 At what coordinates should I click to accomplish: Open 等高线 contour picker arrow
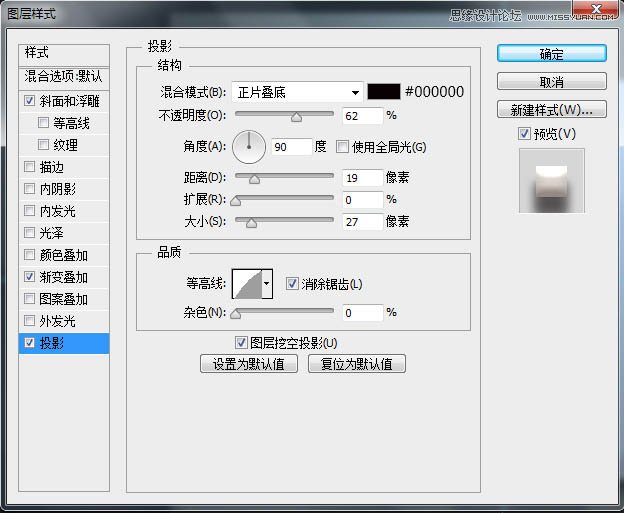coord(267,284)
